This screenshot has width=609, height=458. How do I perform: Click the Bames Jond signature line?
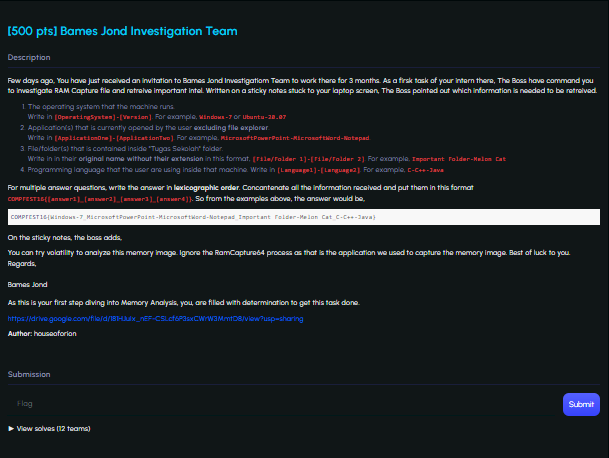tap(28, 284)
